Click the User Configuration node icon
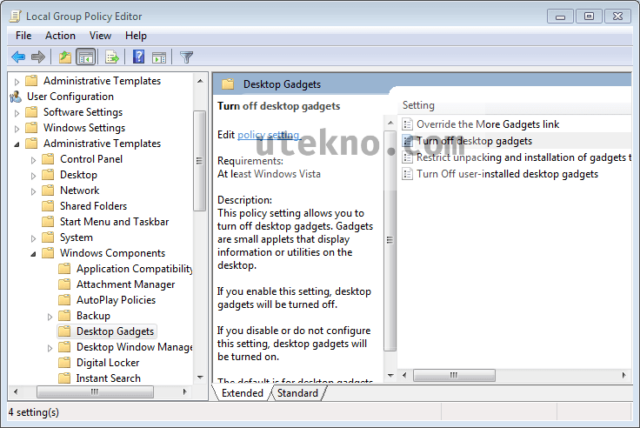Screen dimensions: 640x428 click(x=16, y=97)
